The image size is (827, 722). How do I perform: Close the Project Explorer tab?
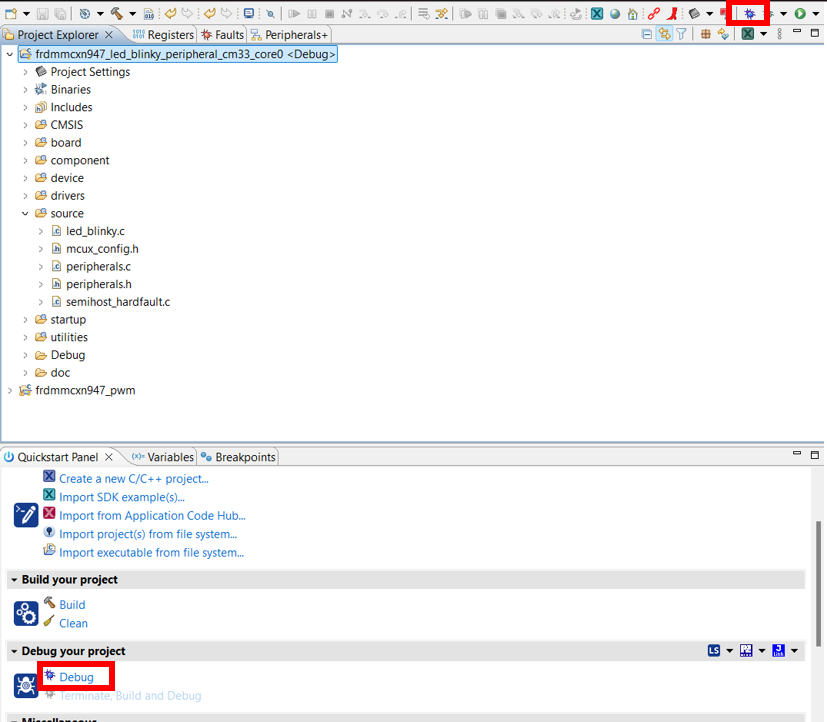coord(109,35)
